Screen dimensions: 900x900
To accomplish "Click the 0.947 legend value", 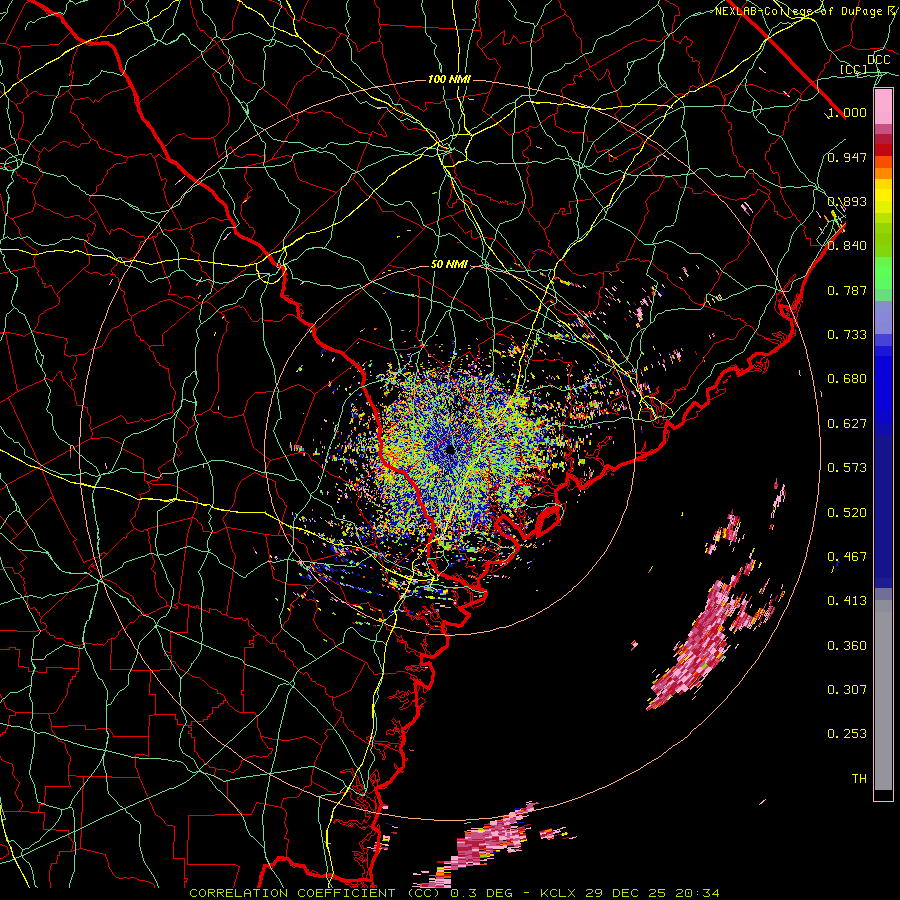I will pos(847,157).
